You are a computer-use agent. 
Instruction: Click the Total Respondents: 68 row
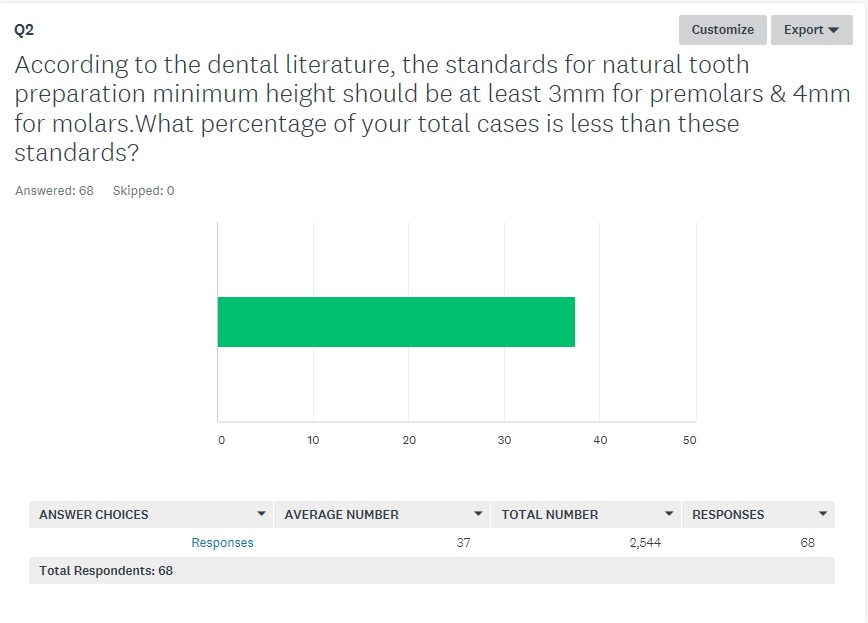tap(106, 571)
